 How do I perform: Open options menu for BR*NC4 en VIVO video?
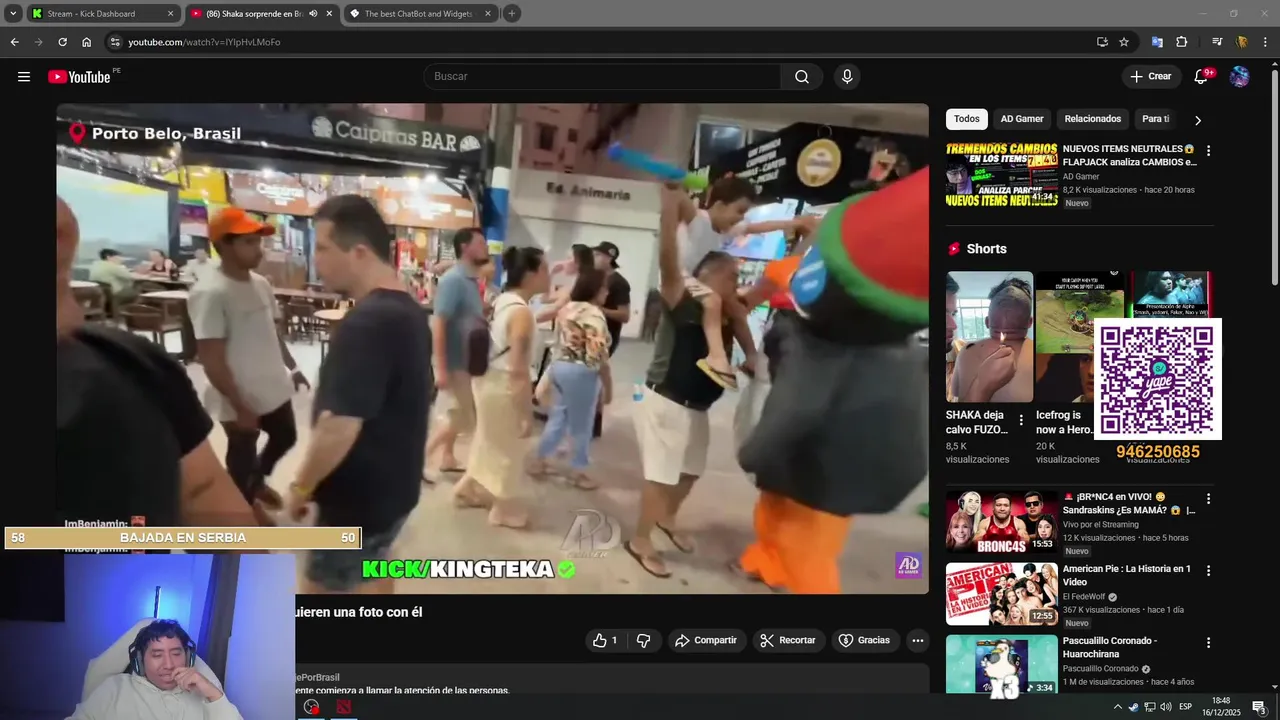[1208, 499]
